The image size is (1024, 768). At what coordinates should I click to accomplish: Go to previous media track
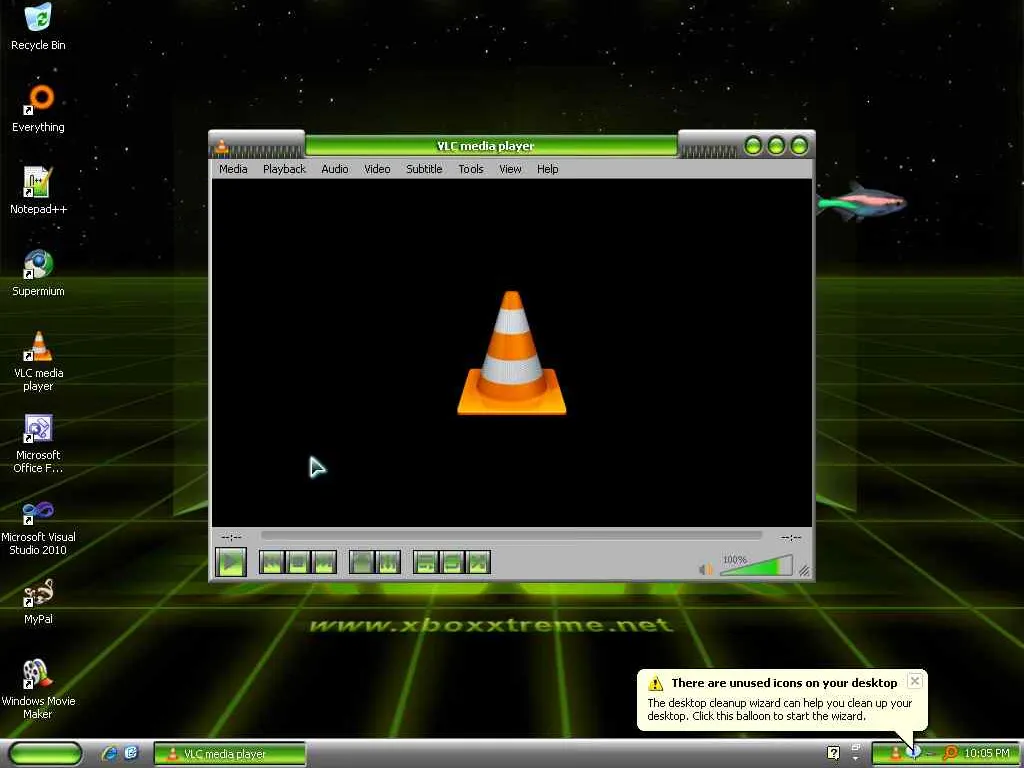tap(272, 562)
